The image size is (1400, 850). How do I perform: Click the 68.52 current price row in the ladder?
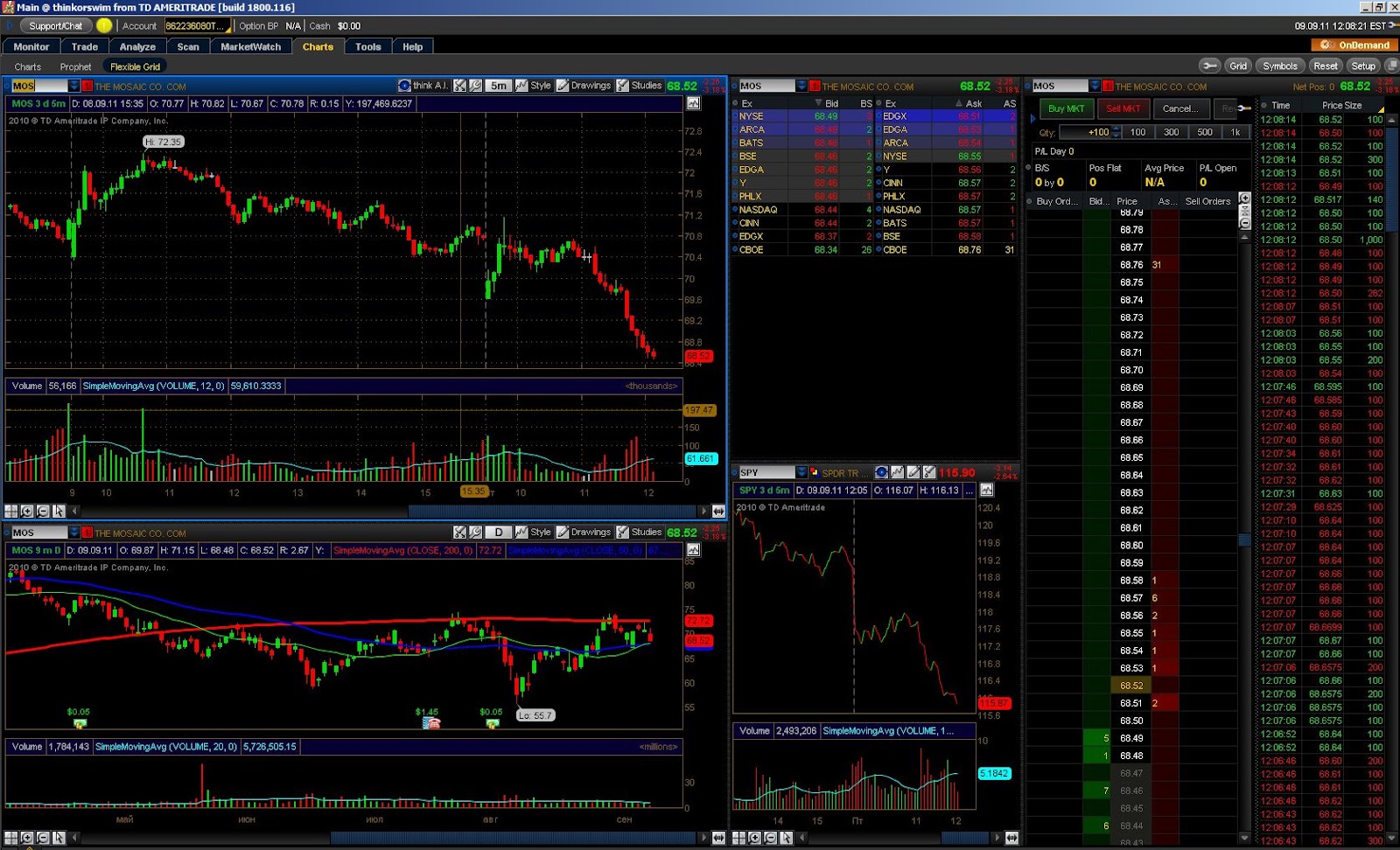1131,686
